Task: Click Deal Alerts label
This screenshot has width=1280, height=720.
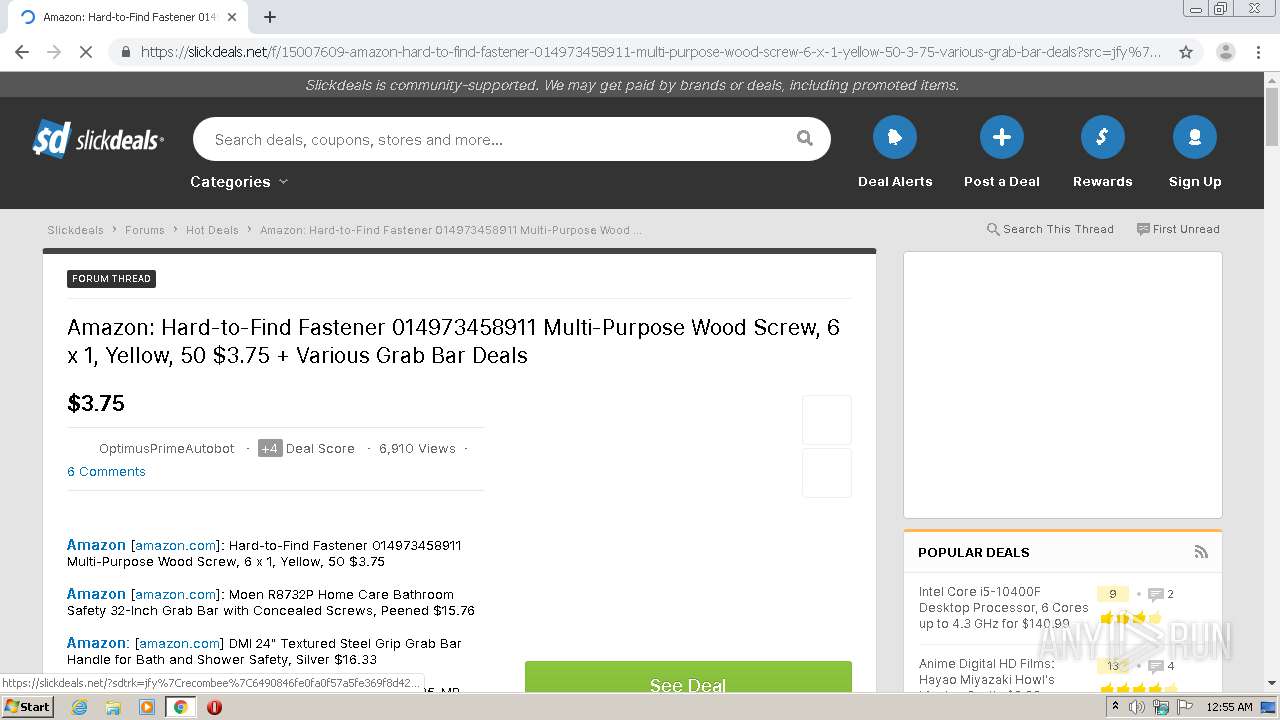Action: coord(895,182)
